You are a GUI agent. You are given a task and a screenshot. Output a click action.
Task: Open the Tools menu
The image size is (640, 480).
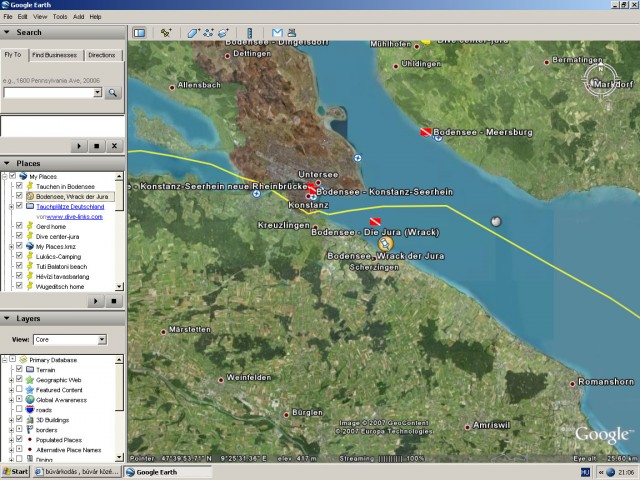tap(60, 17)
